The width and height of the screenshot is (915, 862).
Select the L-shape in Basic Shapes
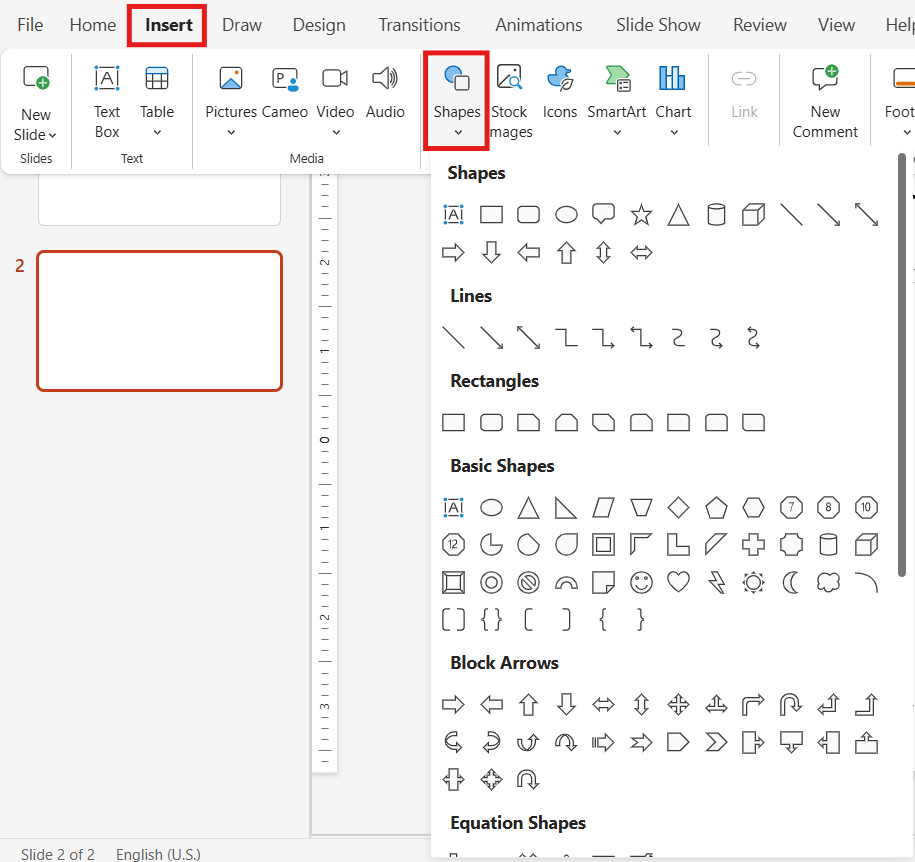click(x=678, y=545)
